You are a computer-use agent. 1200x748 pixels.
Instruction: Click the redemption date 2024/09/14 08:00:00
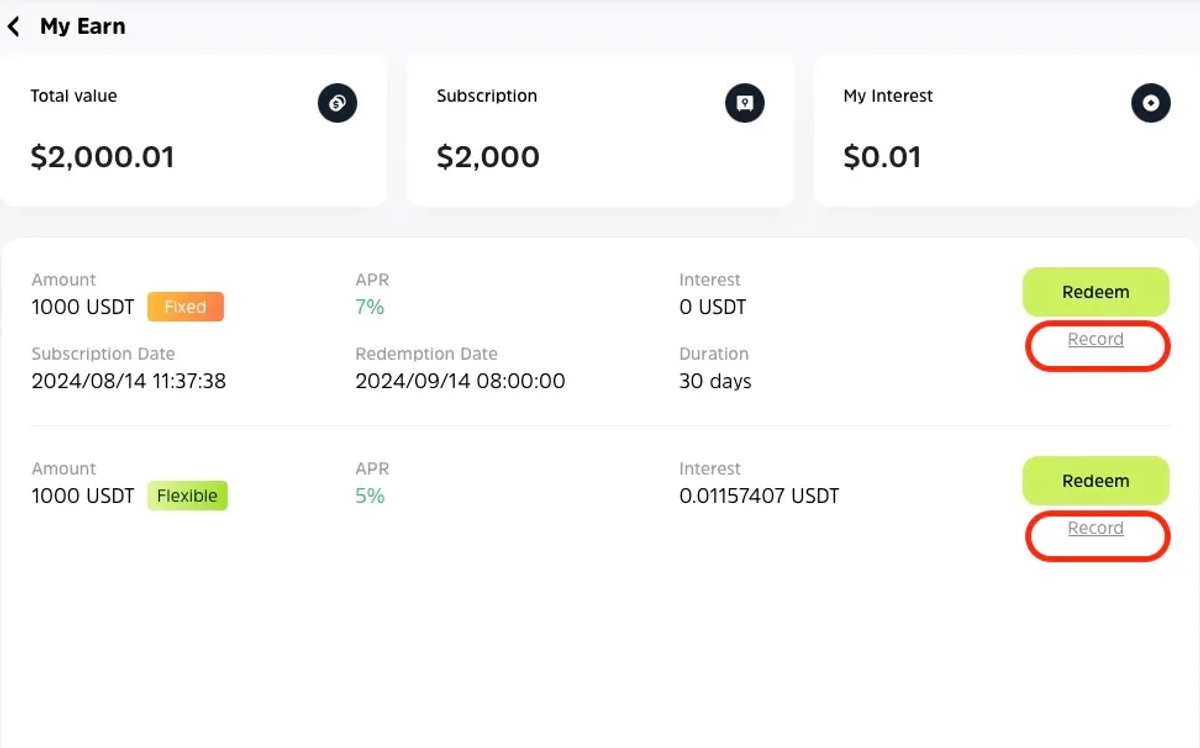click(x=460, y=381)
